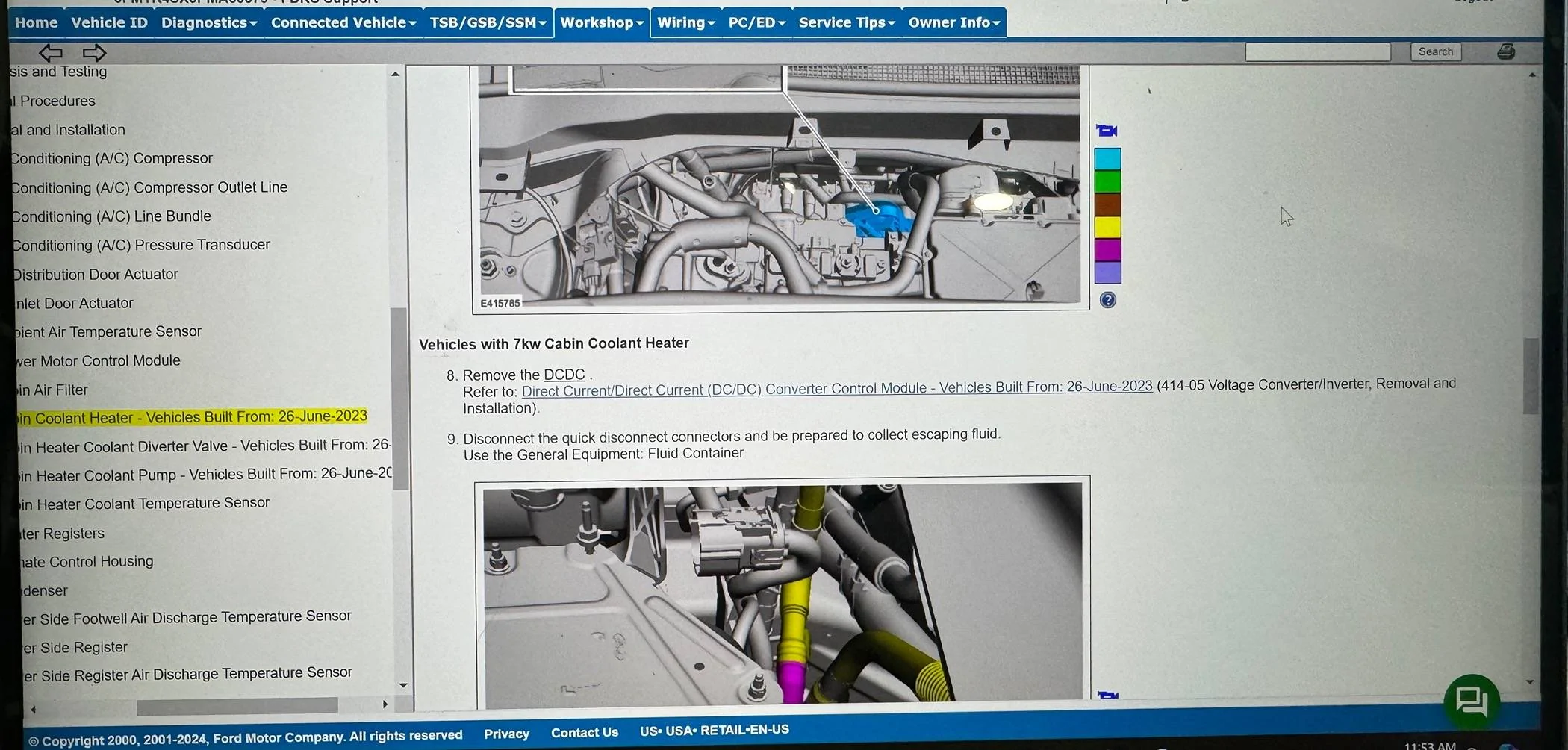The width and height of the screenshot is (1568, 750).
Task: Select Driver Side Register item
Action: click(75, 647)
